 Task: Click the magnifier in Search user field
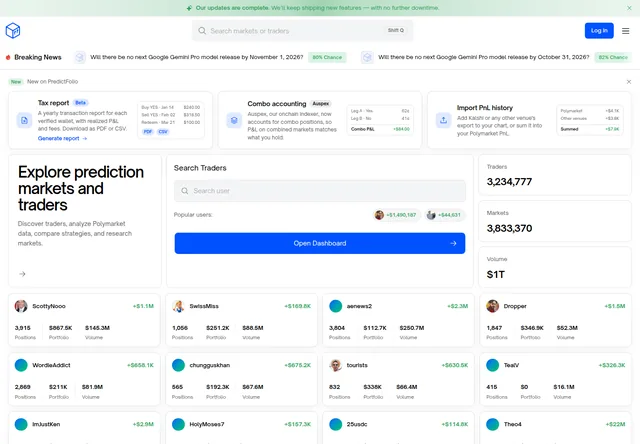coord(184,191)
